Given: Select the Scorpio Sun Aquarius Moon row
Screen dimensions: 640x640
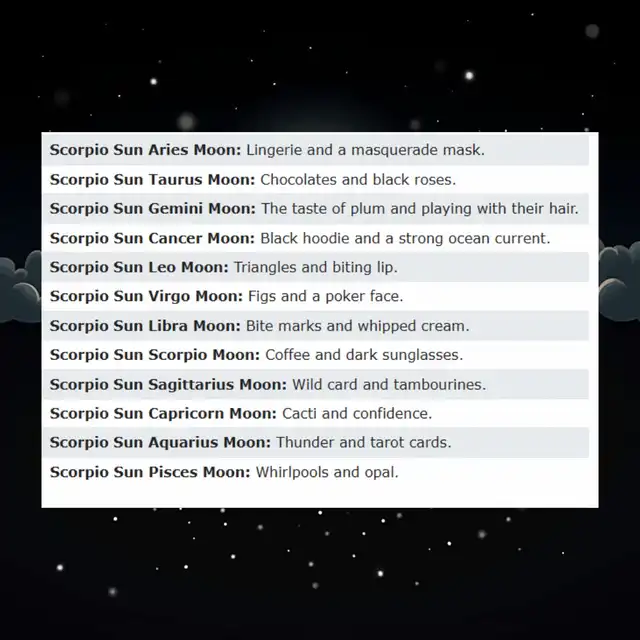Looking at the screenshot, I should click(x=315, y=442).
